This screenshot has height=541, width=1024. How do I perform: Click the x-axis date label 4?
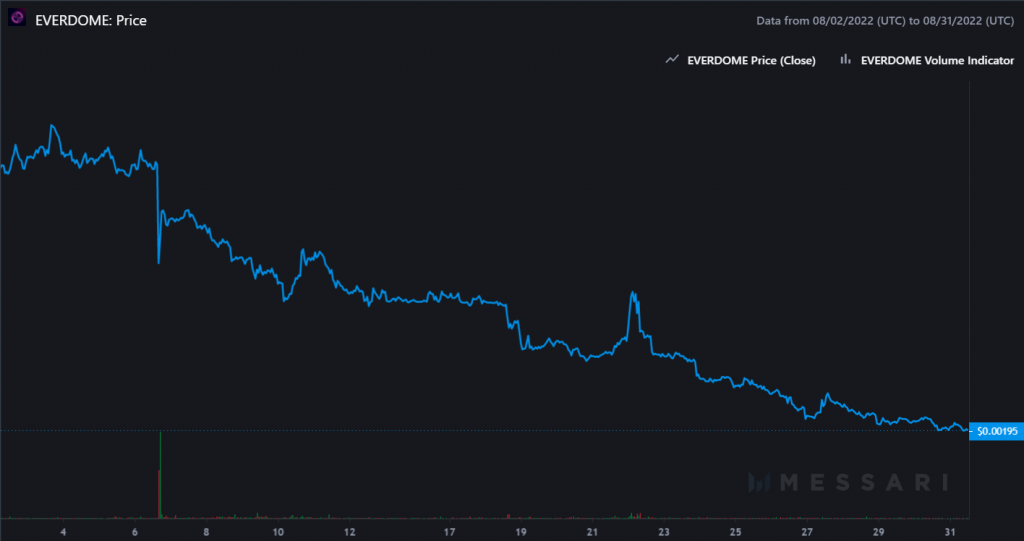63,531
